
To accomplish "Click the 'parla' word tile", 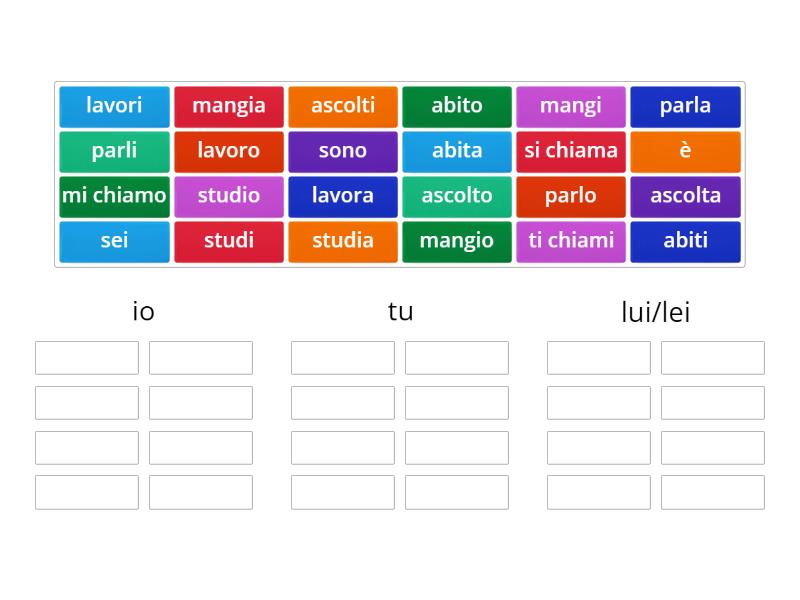I will [x=685, y=106].
